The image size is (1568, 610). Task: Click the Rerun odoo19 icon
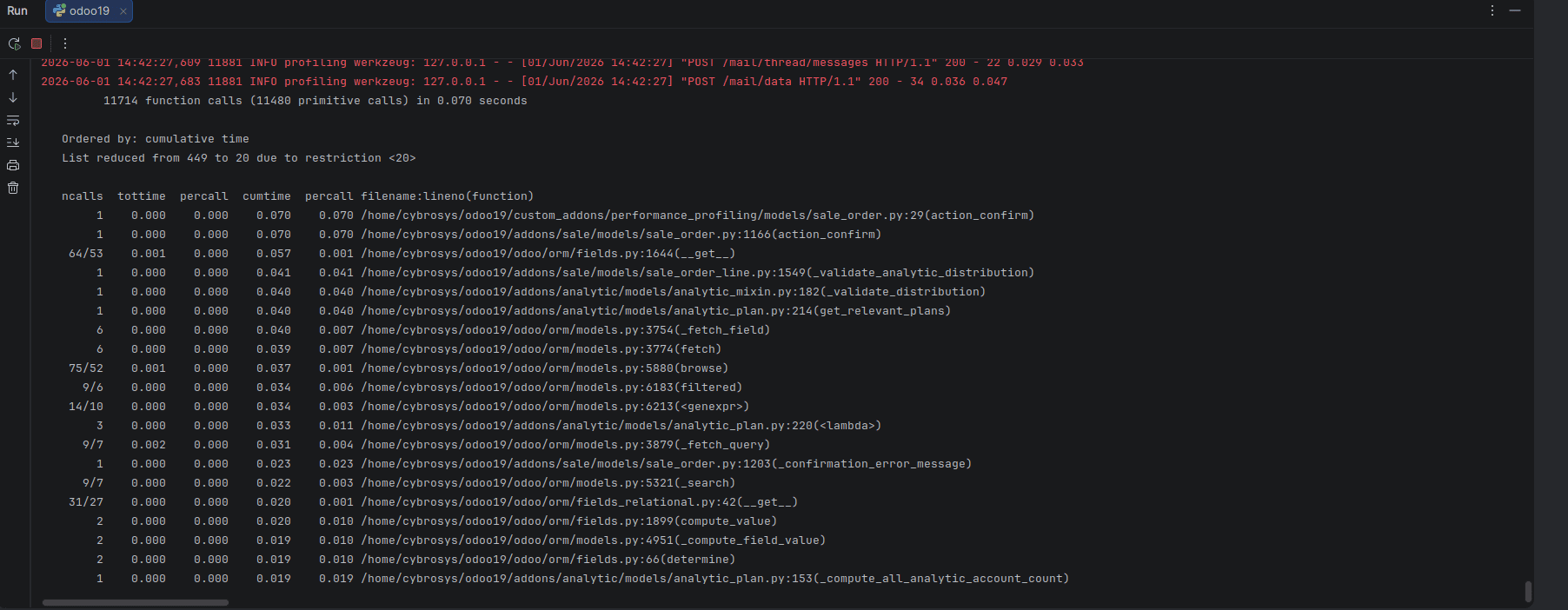(14, 43)
